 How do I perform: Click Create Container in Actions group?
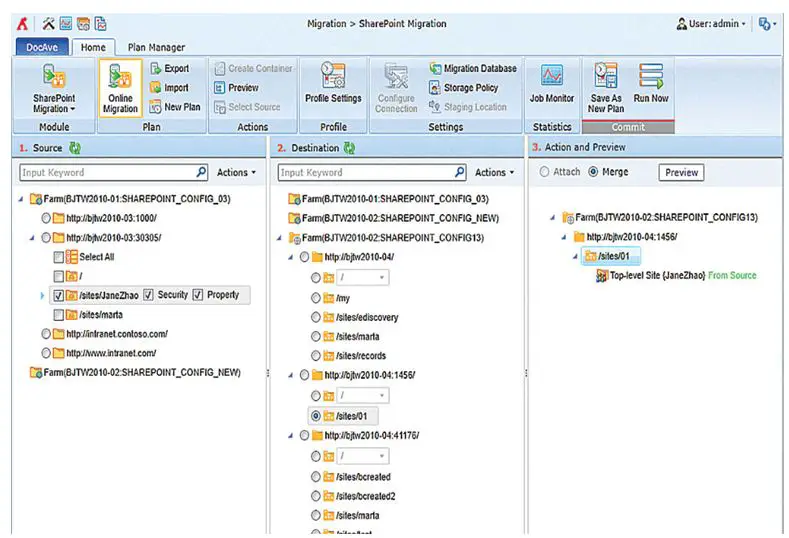(x=254, y=68)
